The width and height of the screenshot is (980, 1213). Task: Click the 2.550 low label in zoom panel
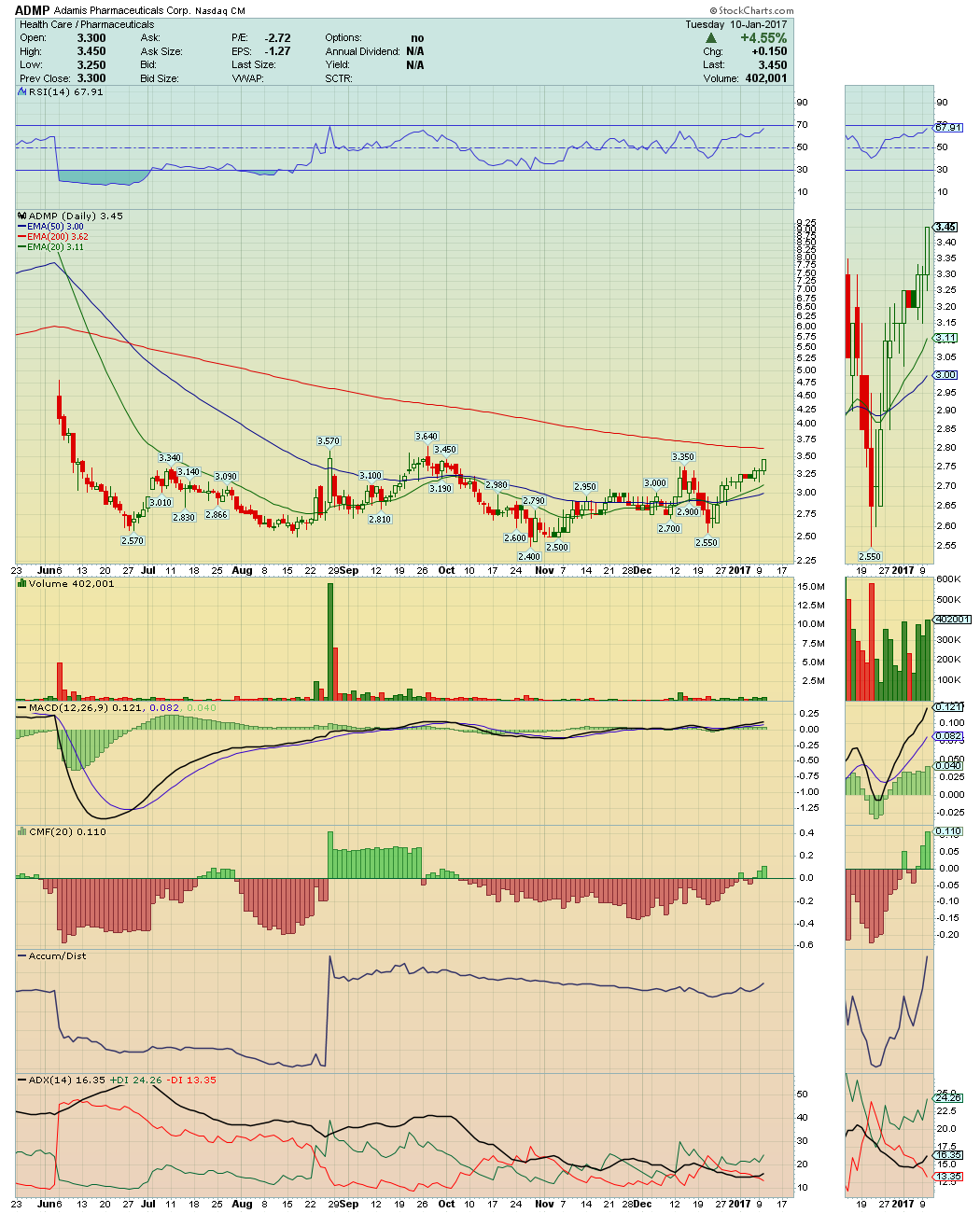pos(869,556)
